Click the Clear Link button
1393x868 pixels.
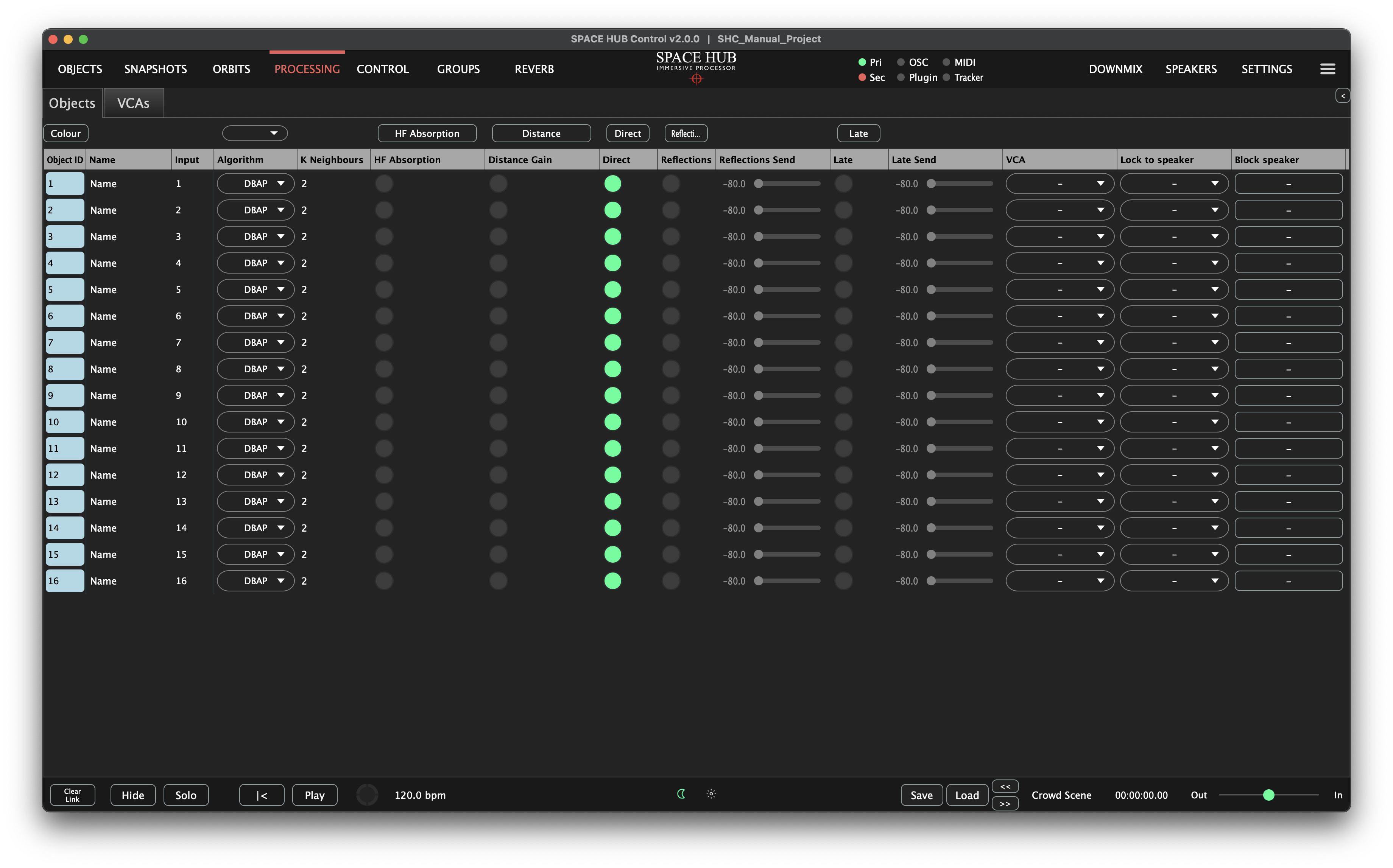point(72,795)
